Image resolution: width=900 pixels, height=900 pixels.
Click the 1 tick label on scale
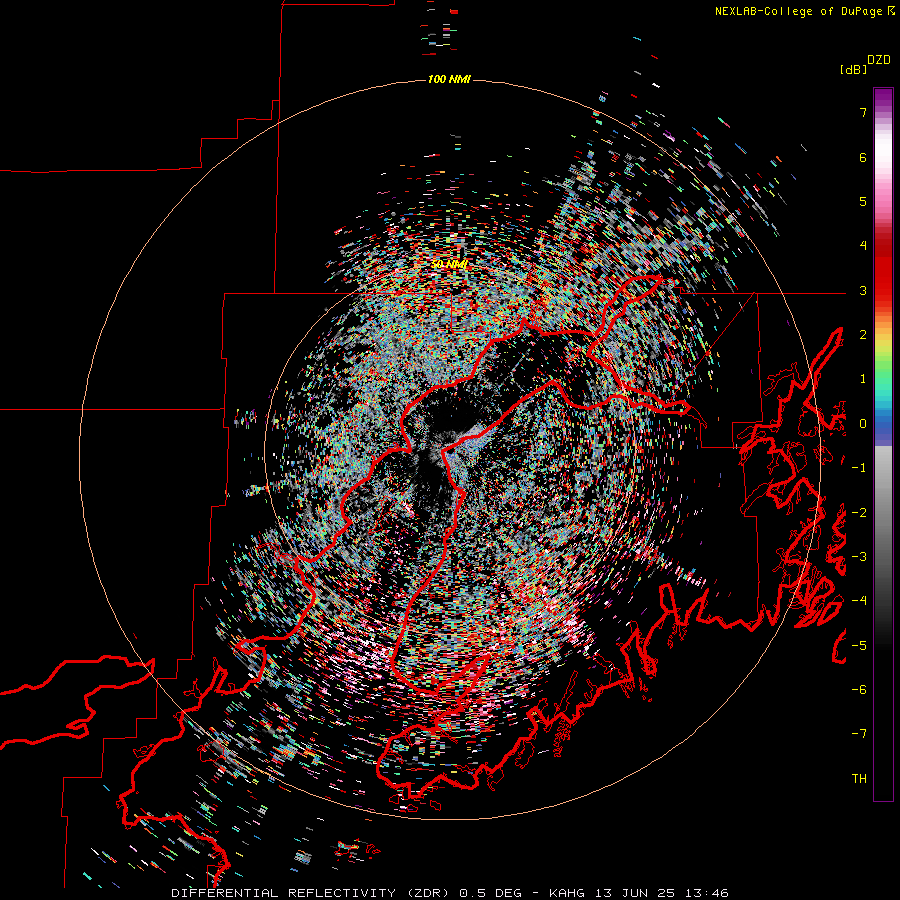pyautogui.click(x=863, y=379)
